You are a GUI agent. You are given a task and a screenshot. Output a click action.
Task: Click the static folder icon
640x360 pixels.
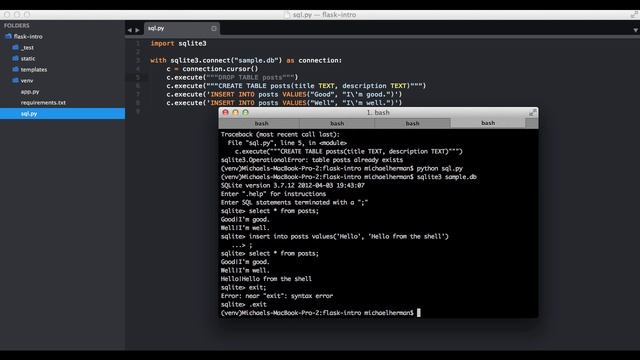pos(16,58)
